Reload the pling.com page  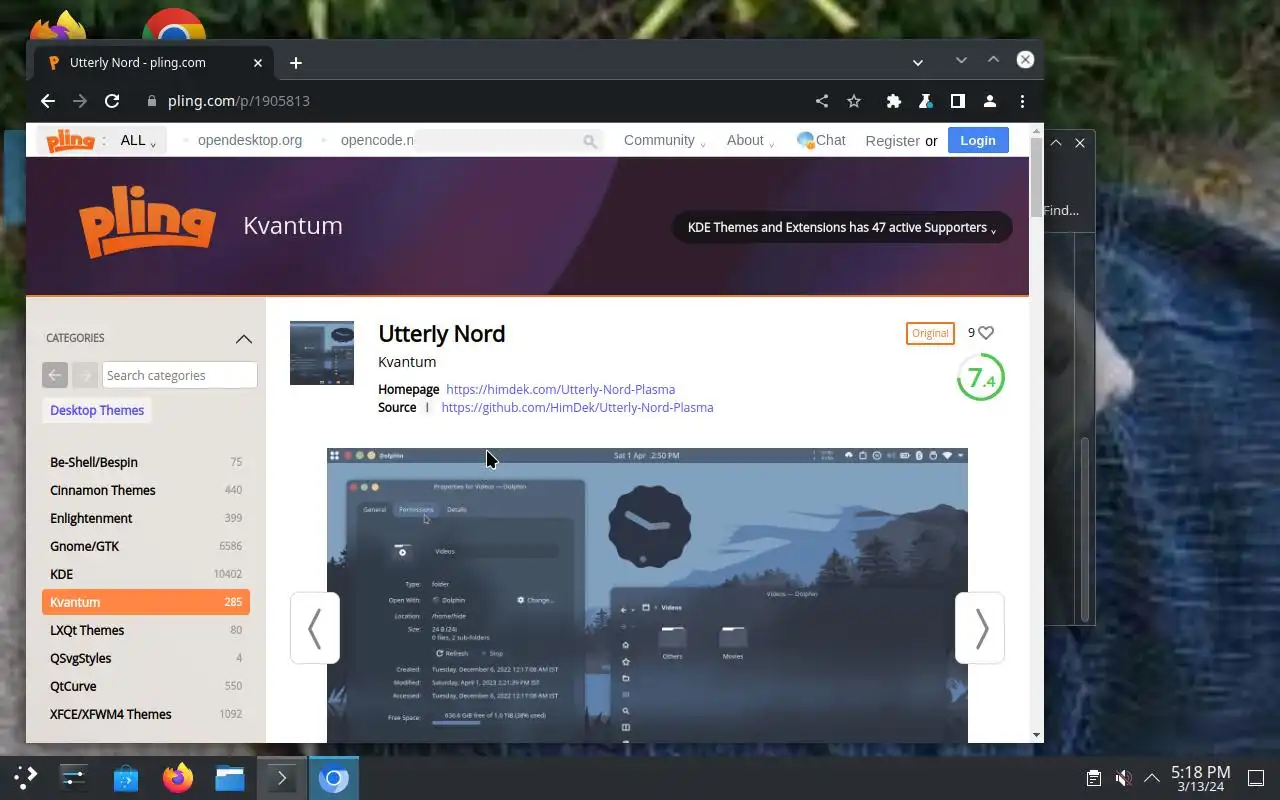coord(112,101)
